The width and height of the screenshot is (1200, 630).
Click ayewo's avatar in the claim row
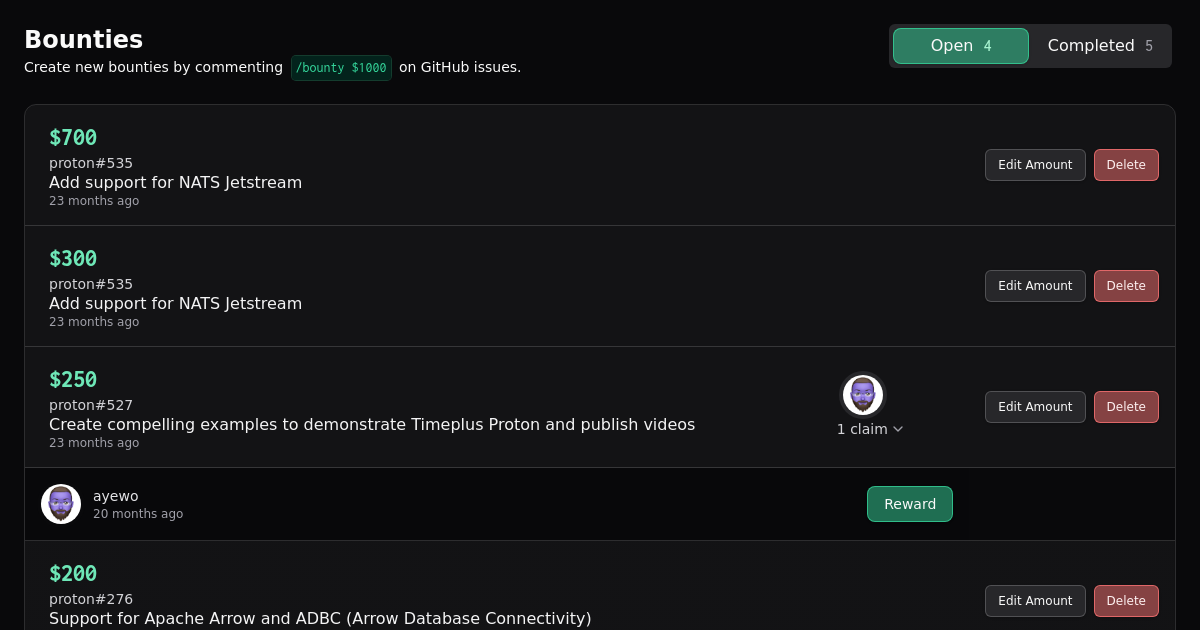coord(61,504)
